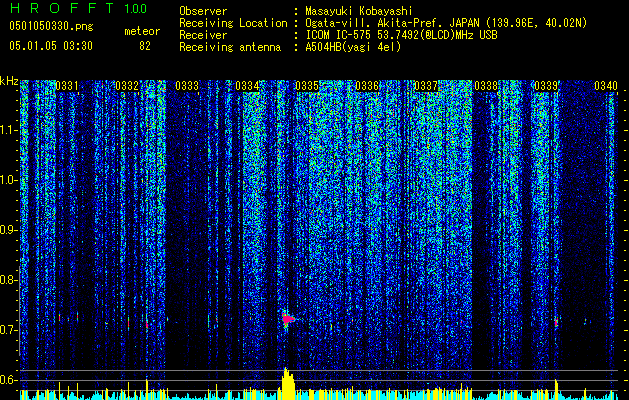Image resolution: width=629 pixels, height=400 pixels.
Task: Click the 'meteor' label
Action: 142,31
